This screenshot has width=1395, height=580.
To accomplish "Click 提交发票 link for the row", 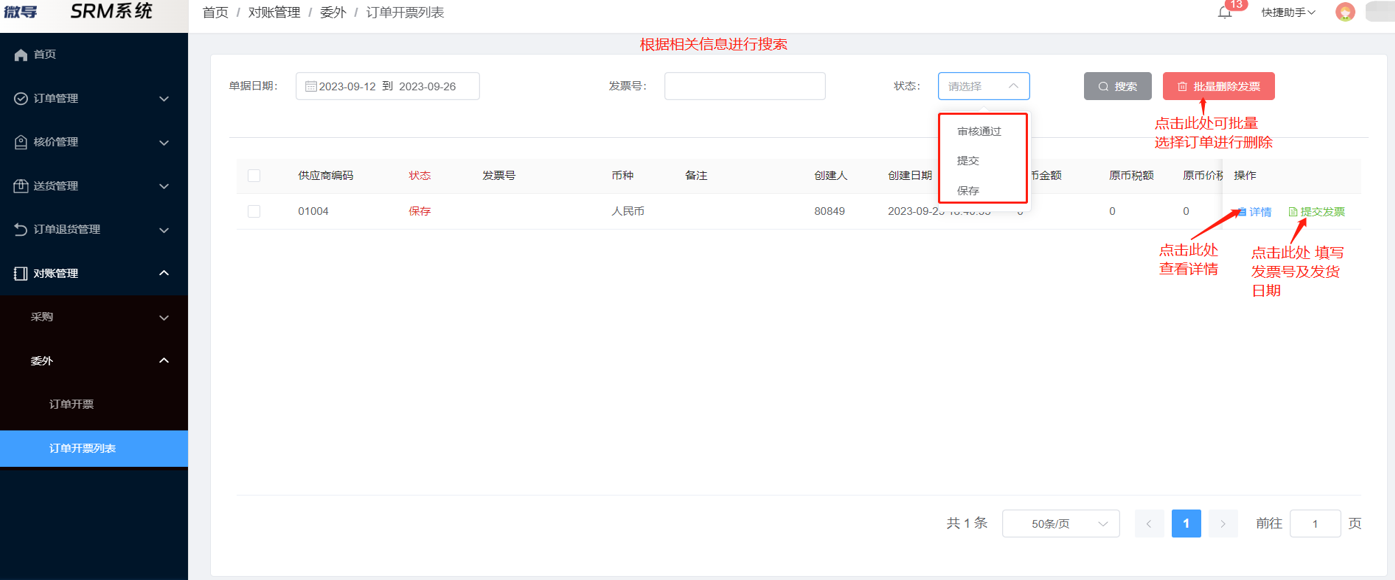I will pos(1317,212).
